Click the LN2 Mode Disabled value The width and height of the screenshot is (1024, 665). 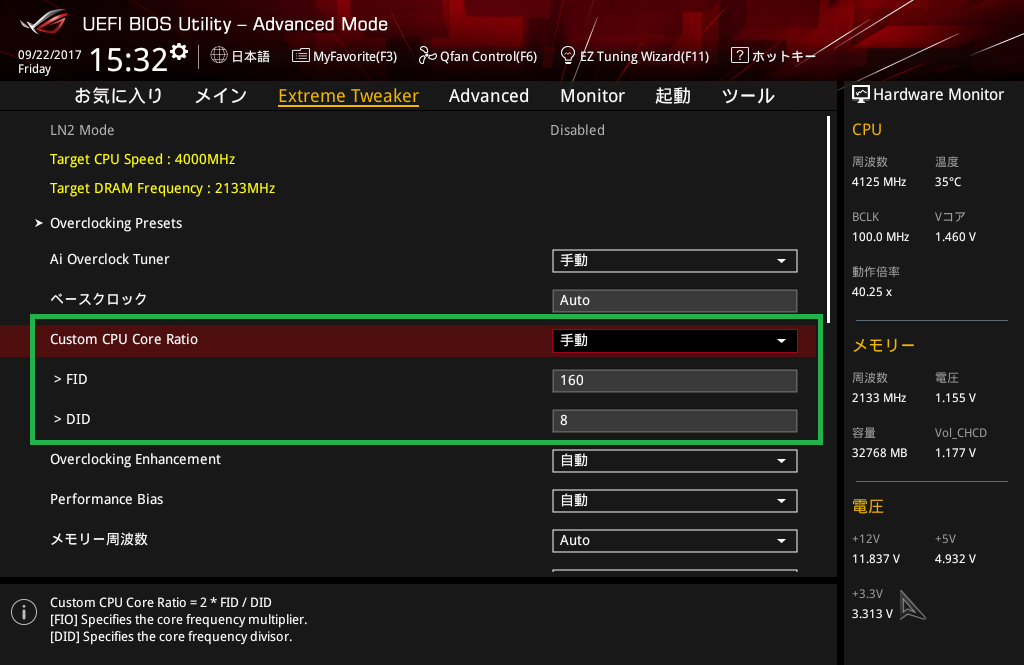pyautogui.click(x=577, y=130)
